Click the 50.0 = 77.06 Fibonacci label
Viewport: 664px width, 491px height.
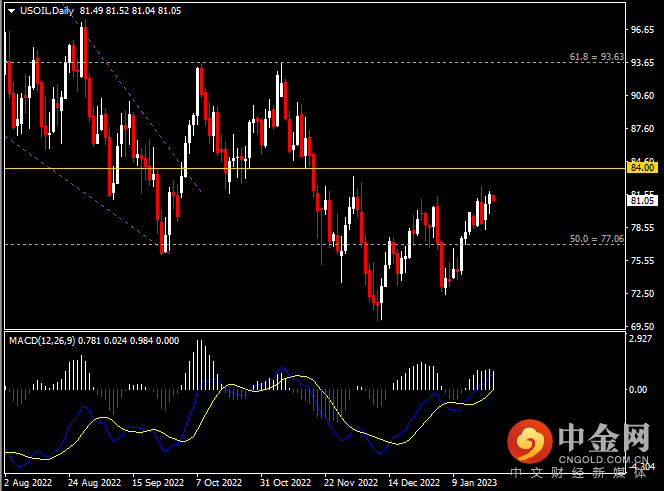596,239
